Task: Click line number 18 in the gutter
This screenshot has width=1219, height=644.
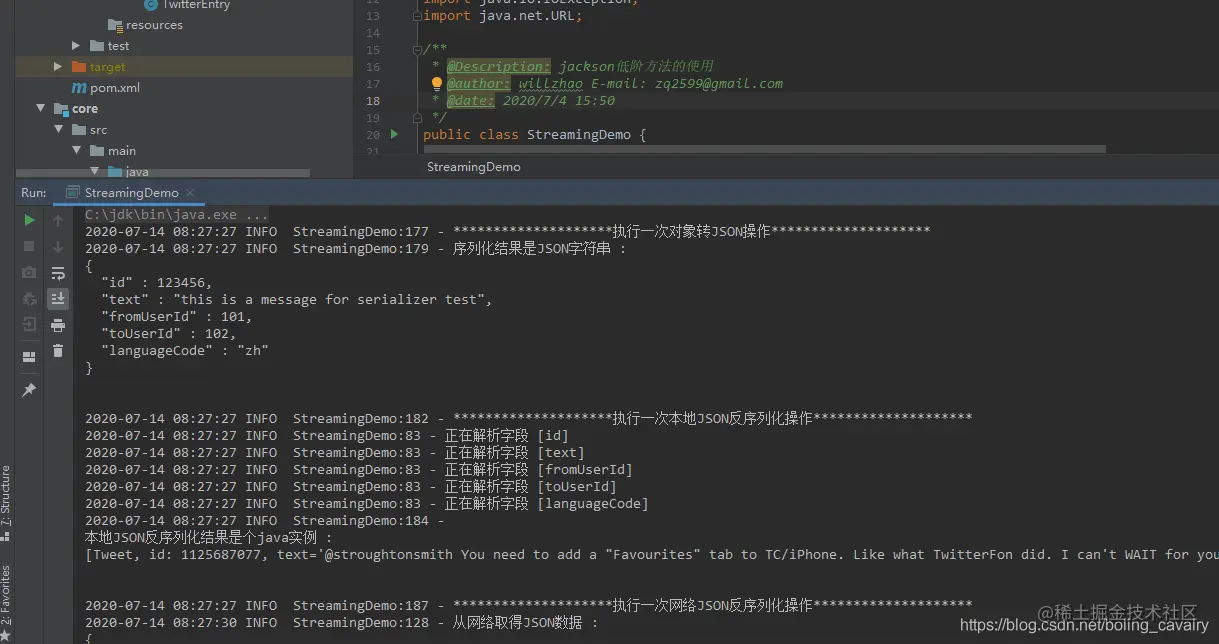Action: (373, 101)
